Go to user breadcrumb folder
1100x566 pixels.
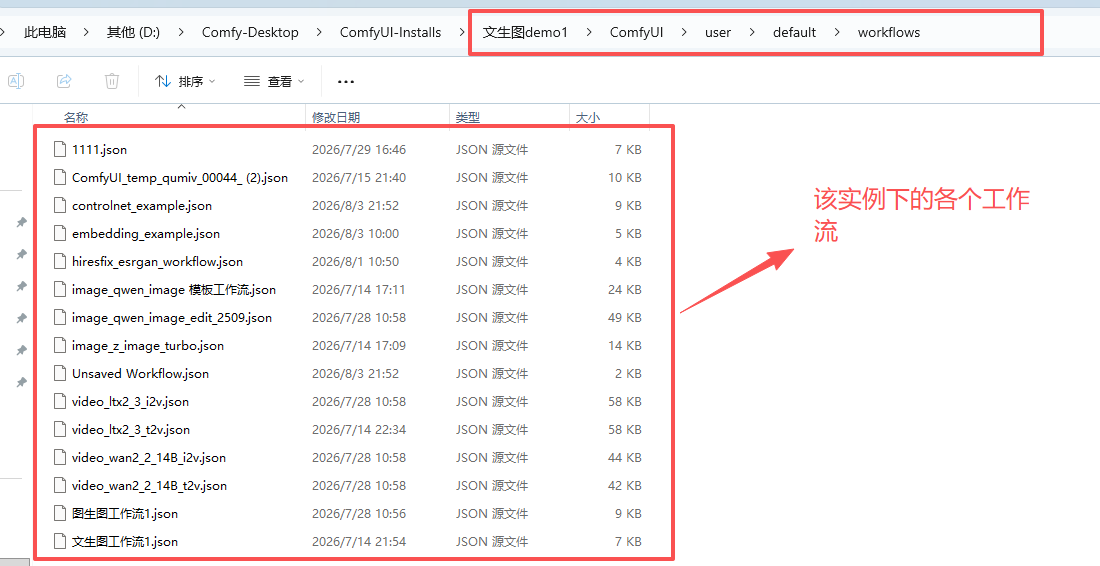718,32
